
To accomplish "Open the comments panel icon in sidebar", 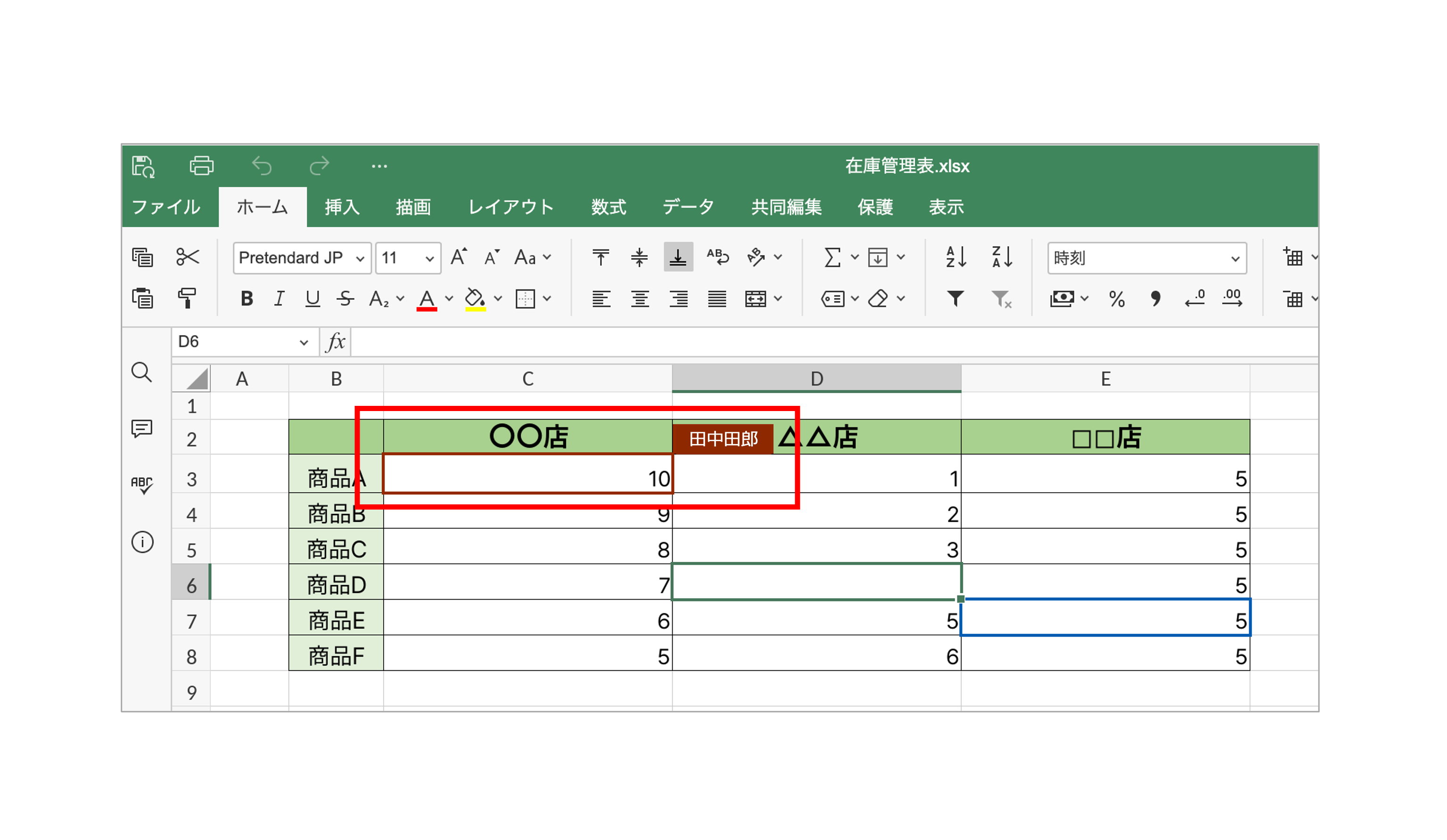I will 141,428.
